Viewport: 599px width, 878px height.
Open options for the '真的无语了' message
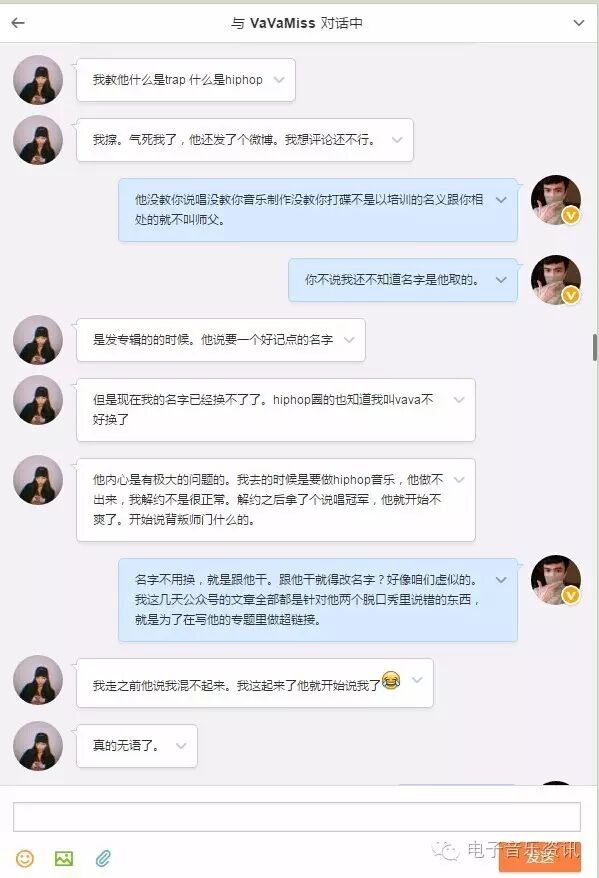pos(181,745)
